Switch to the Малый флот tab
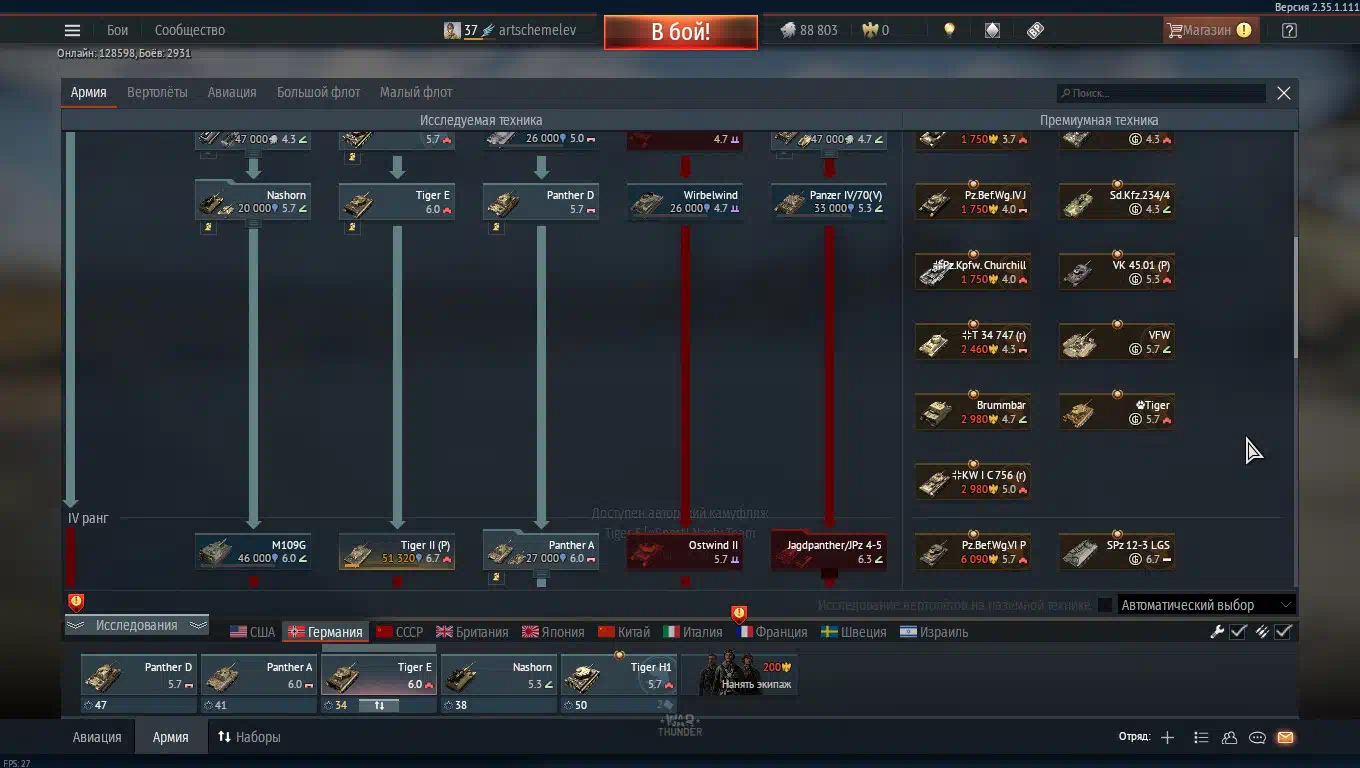Viewport: 1360px width, 768px height. click(416, 92)
